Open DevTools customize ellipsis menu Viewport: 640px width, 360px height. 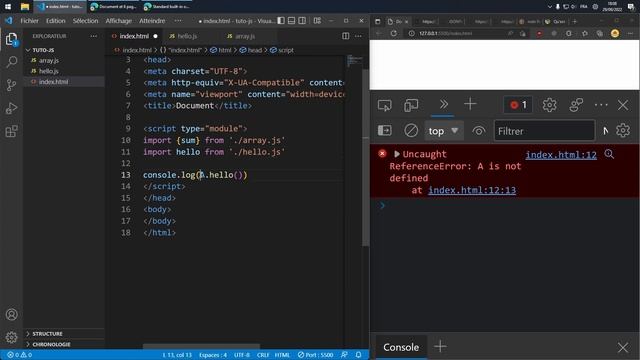[601, 105]
